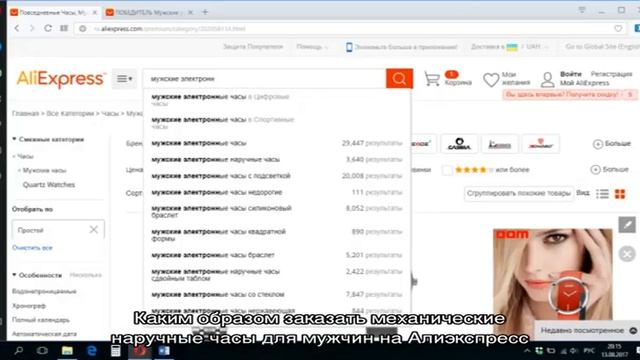Open Word from the taskbar
Screen dimensions: 640x360
[164, 351]
